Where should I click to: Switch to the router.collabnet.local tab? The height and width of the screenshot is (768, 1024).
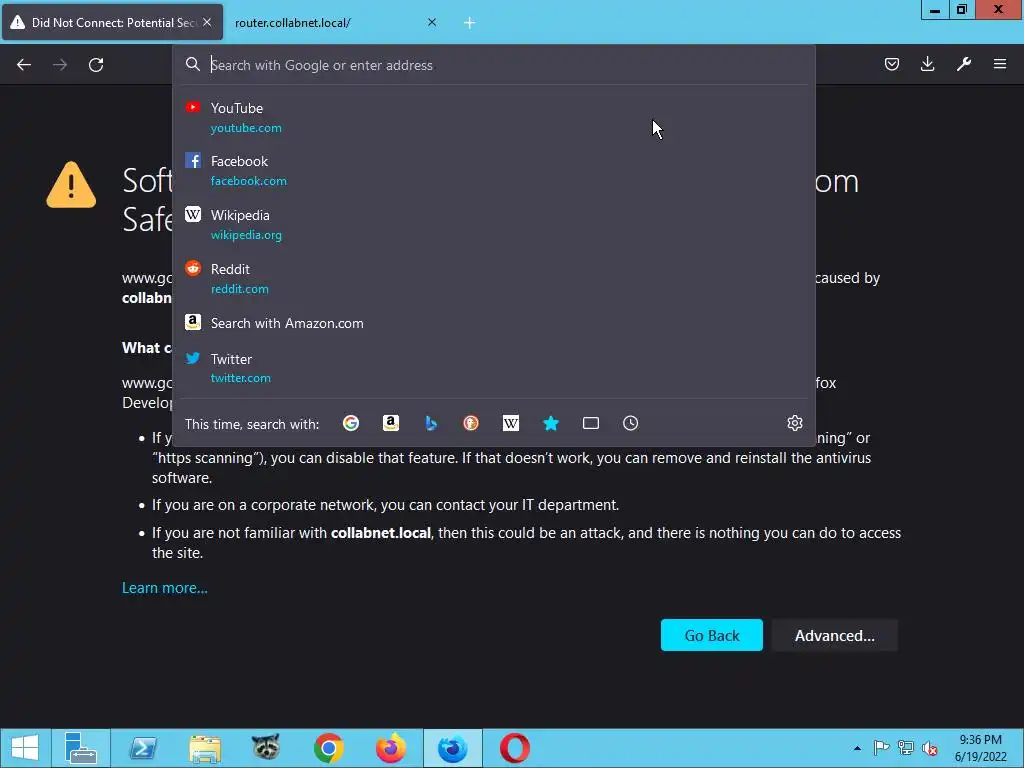click(335, 22)
